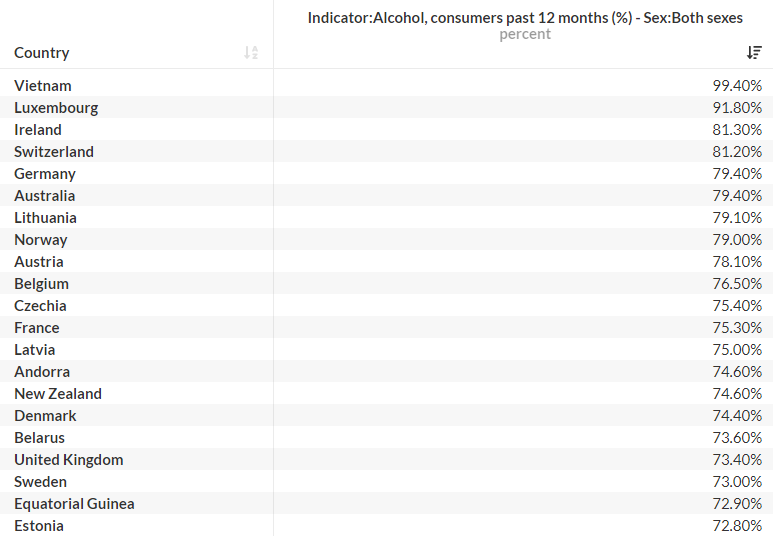
Task: Select the Czechia row
Action: (x=386, y=306)
